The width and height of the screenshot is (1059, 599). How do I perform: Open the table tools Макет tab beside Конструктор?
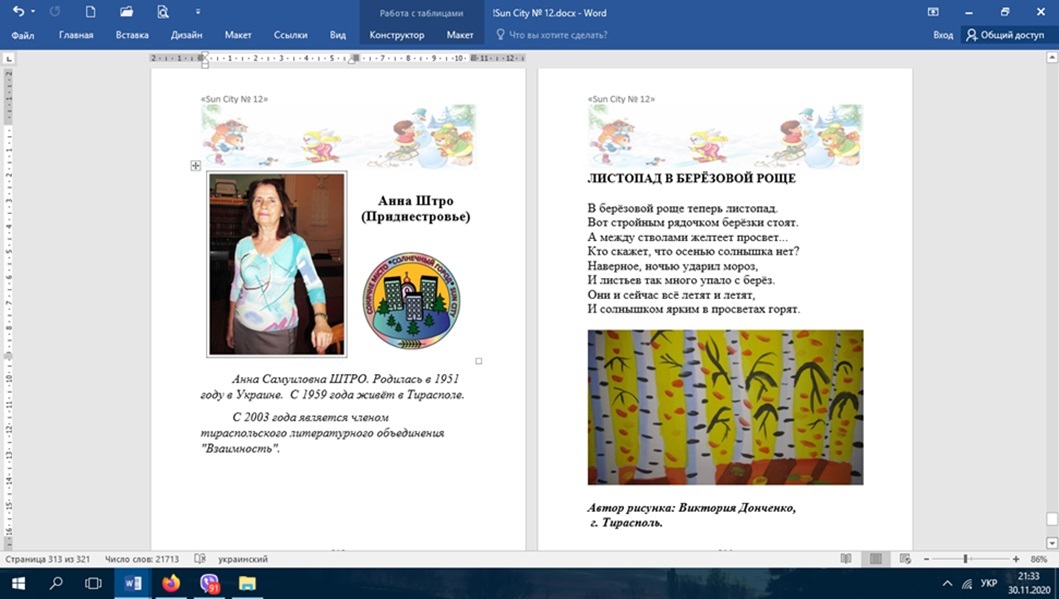(x=460, y=35)
